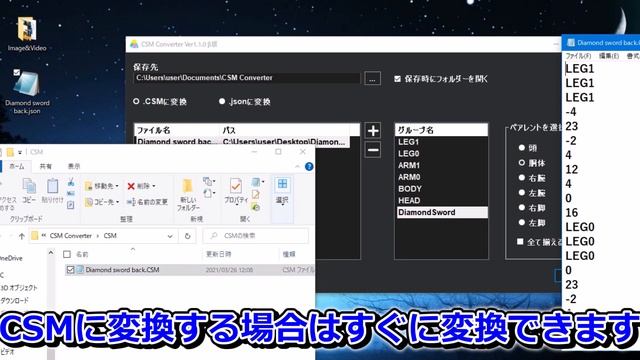This screenshot has height=360, width=640.
Task: Click the plus button to add a file
Action: pyautogui.click(x=373, y=131)
